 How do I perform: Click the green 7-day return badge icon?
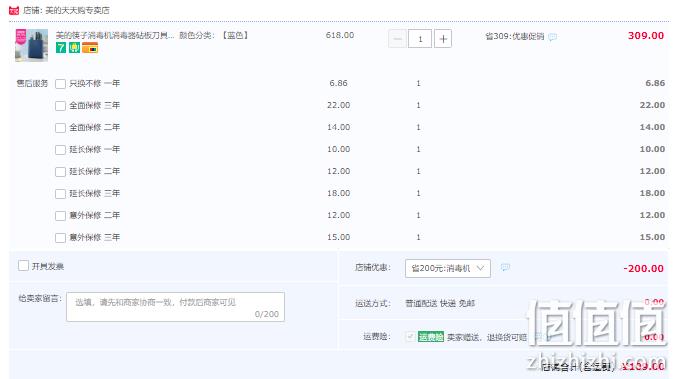tap(61, 48)
